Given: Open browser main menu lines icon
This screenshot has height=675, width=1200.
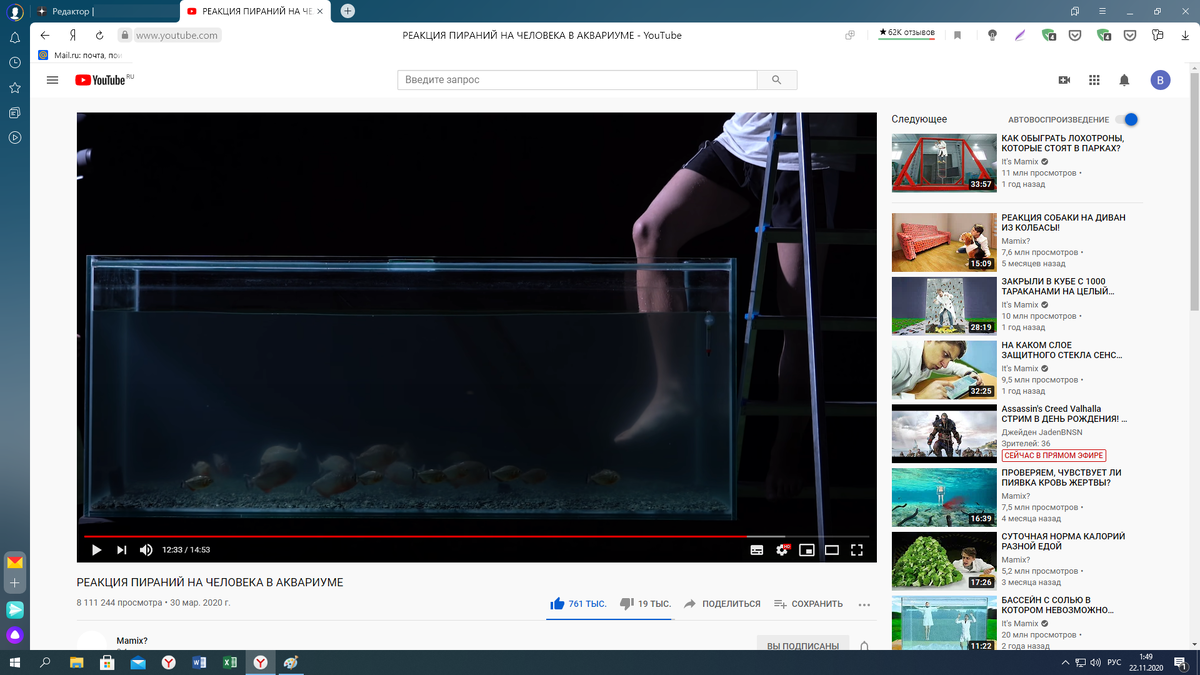Looking at the screenshot, I should pos(1102,11).
